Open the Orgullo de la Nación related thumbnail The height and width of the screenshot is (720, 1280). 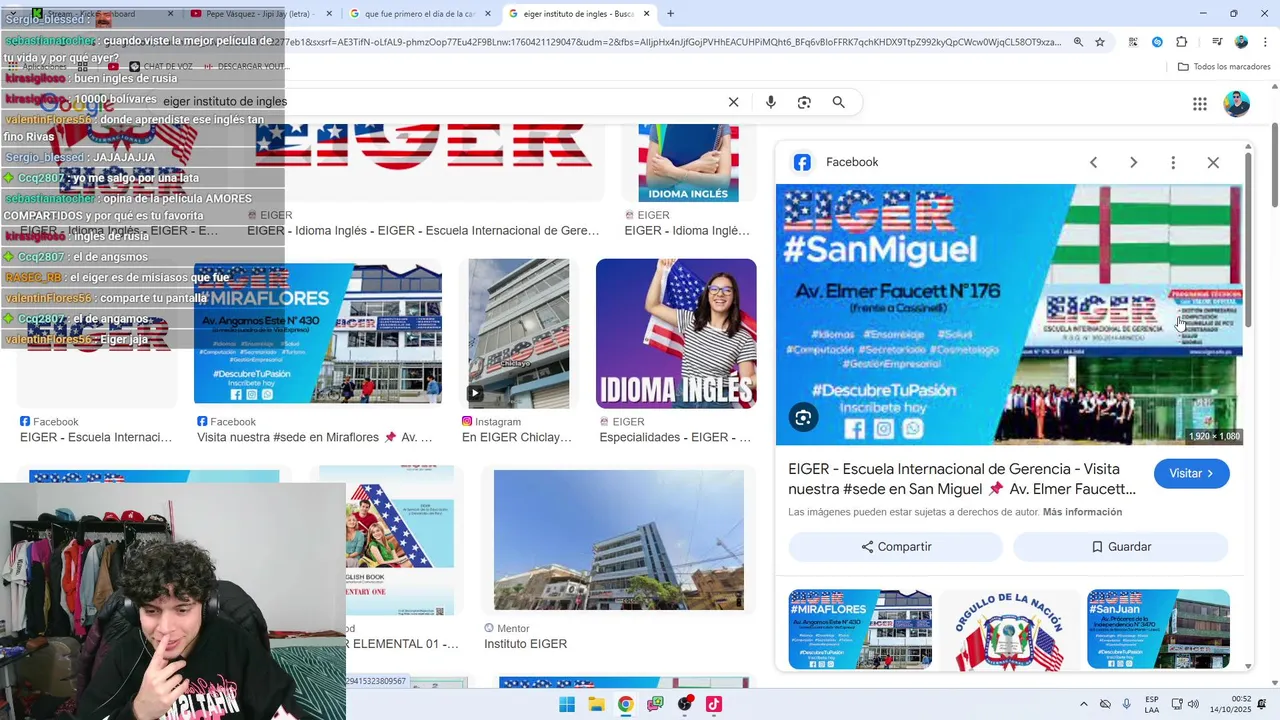pyautogui.click(x=1009, y=629)
